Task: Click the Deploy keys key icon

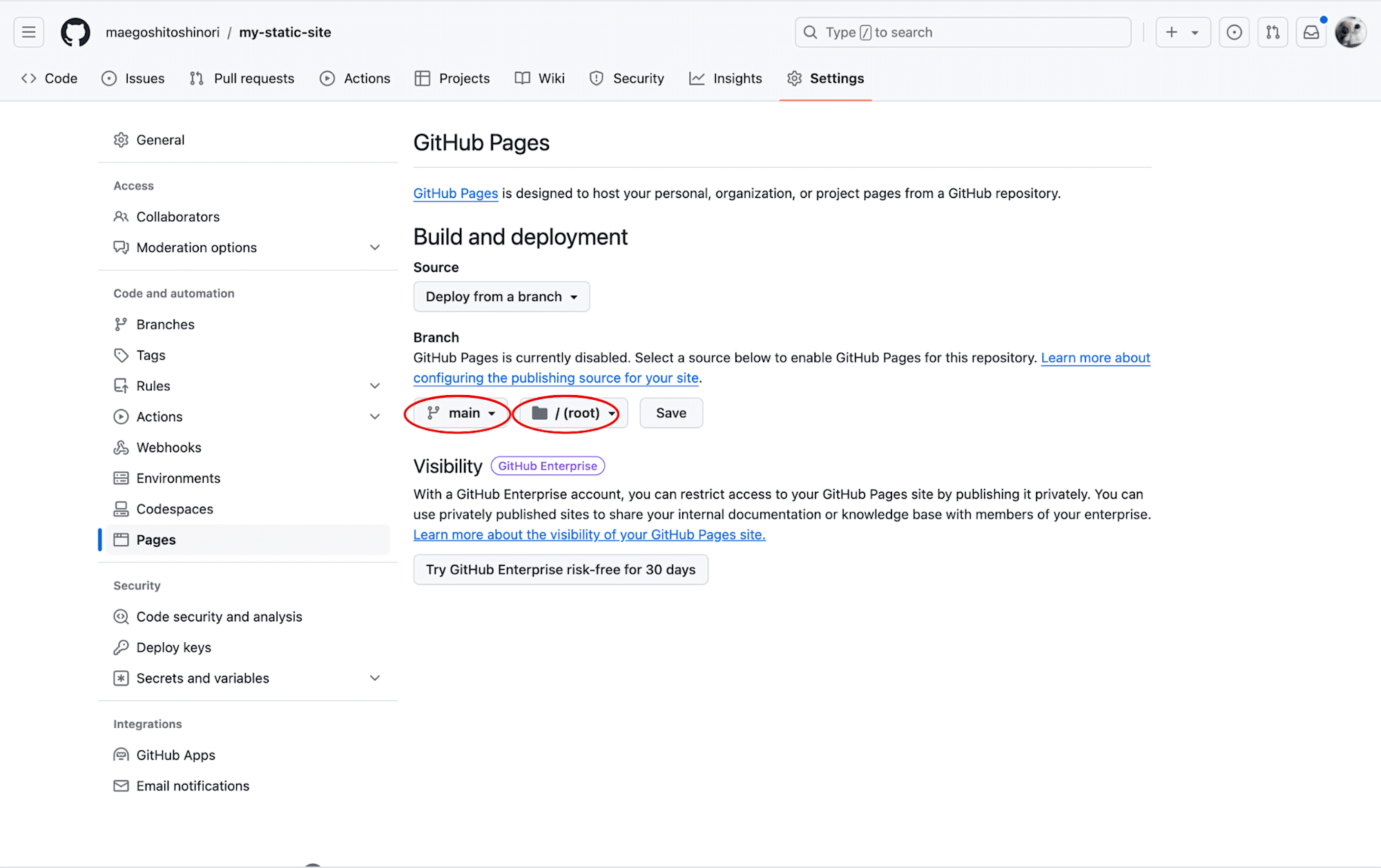Action: (x=121, y=647)
